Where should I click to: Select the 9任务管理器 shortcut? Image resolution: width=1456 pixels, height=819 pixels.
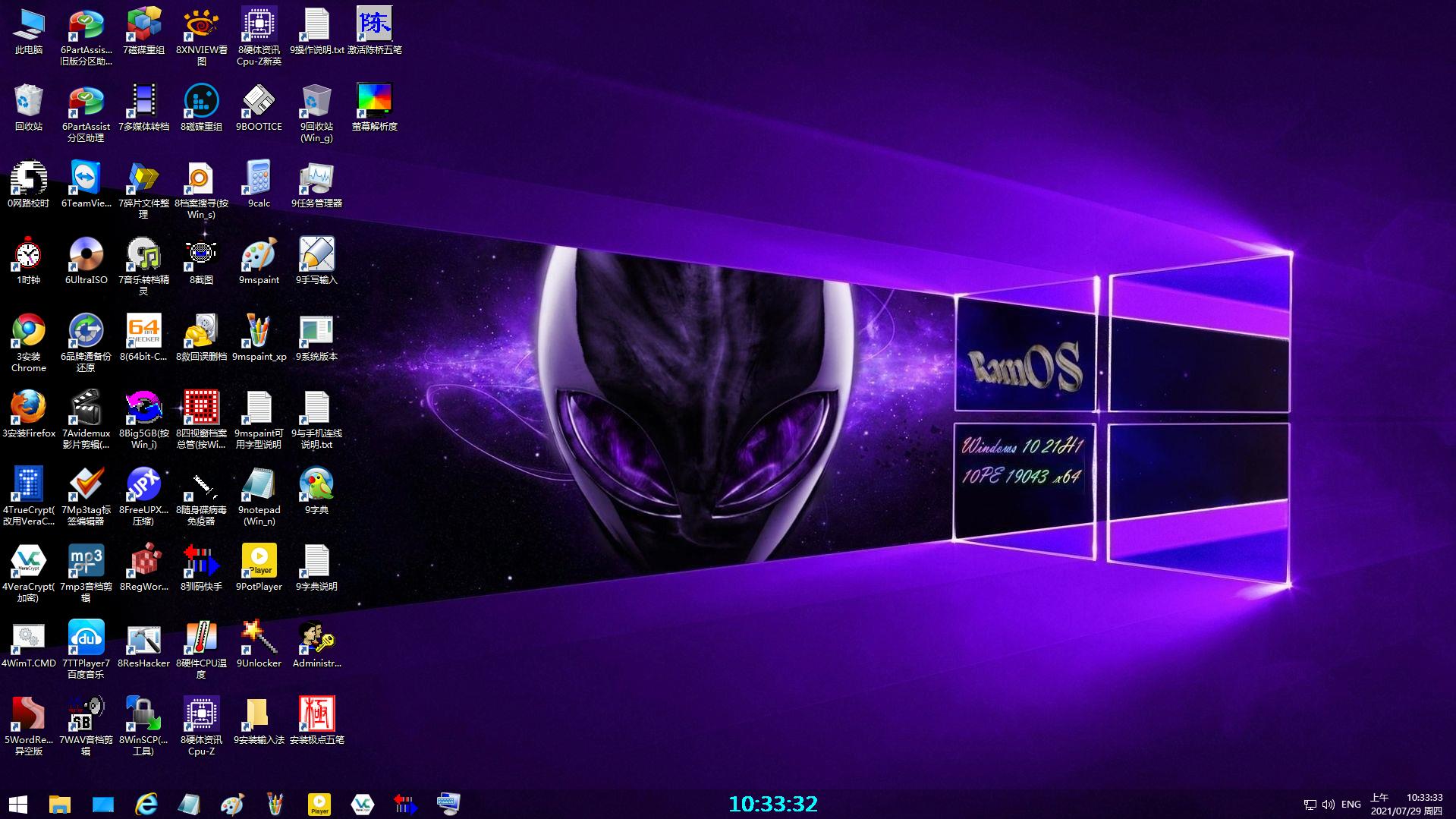pyautogui.click(x=317, y=185)
